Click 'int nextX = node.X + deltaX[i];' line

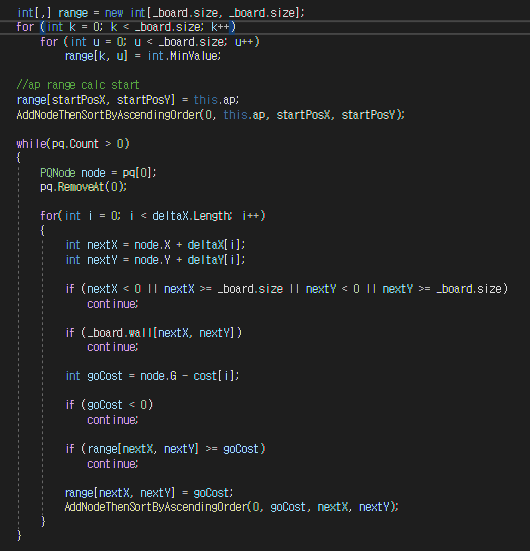point(155,245)
